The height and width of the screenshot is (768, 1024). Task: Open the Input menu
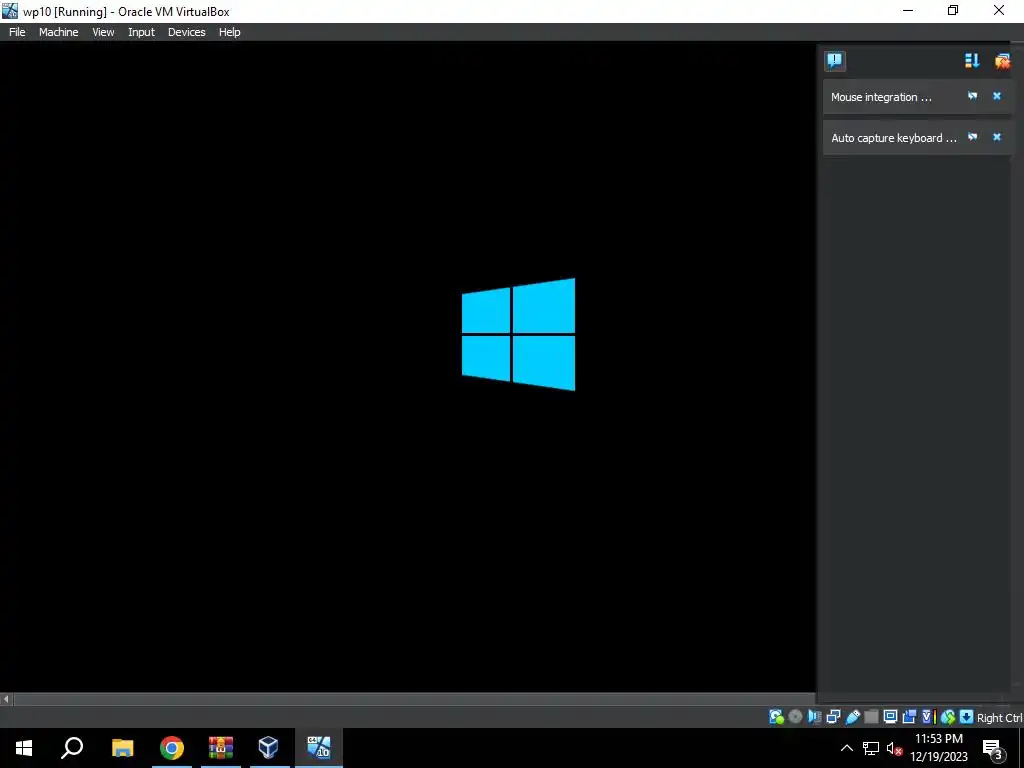(141, 32)
